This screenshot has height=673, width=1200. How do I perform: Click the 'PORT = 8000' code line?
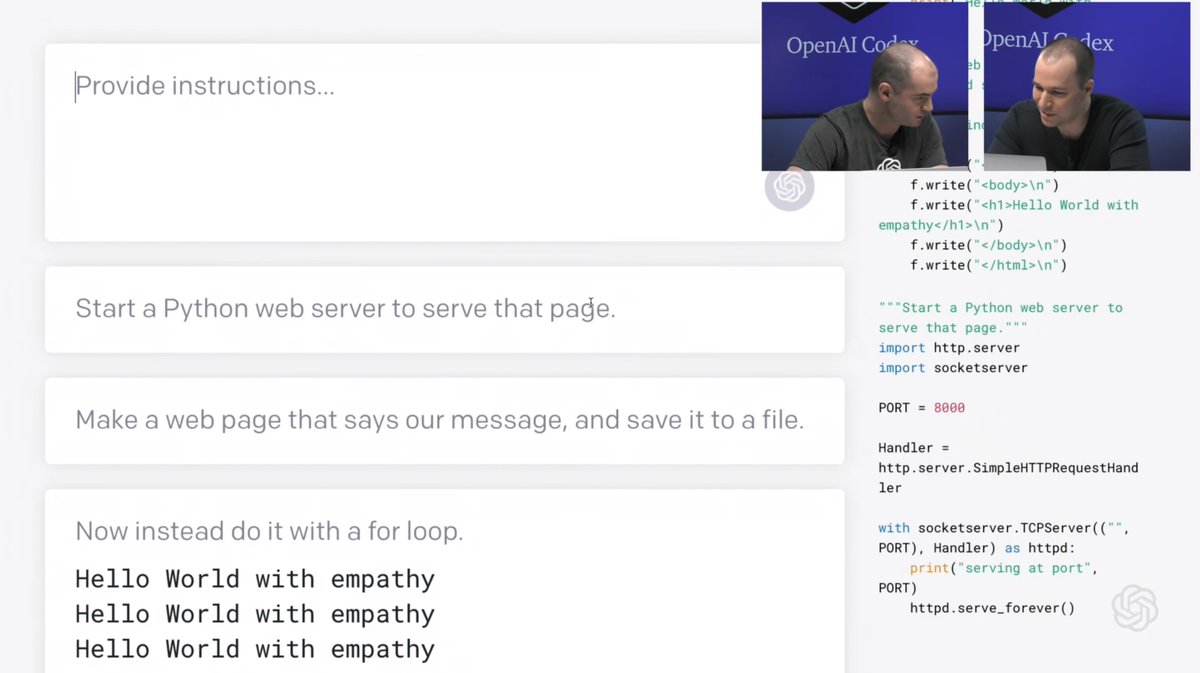pos(921,408)
